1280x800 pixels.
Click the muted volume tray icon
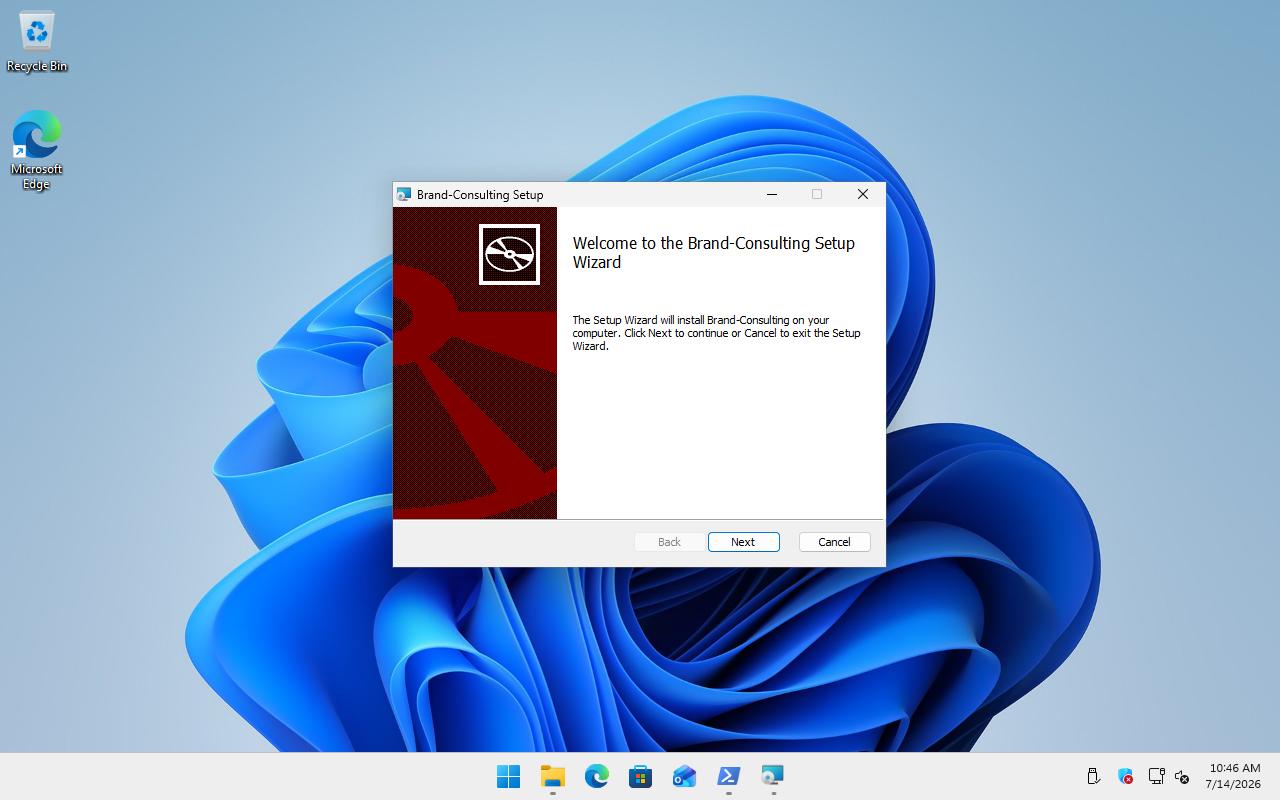[1182, 776]
